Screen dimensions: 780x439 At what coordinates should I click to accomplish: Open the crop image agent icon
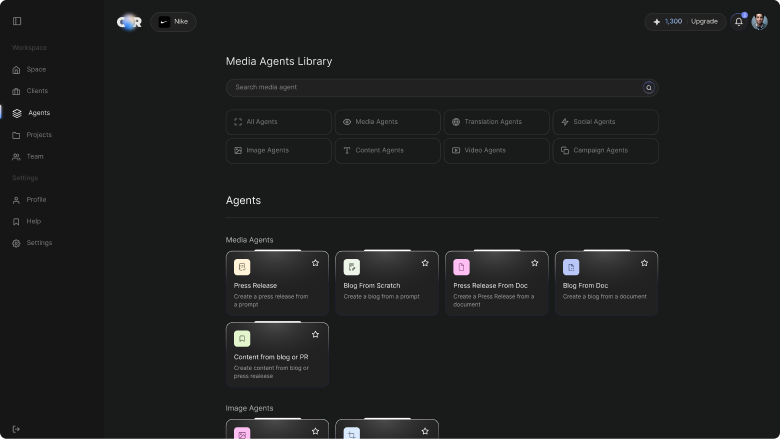tap(352, 433)
